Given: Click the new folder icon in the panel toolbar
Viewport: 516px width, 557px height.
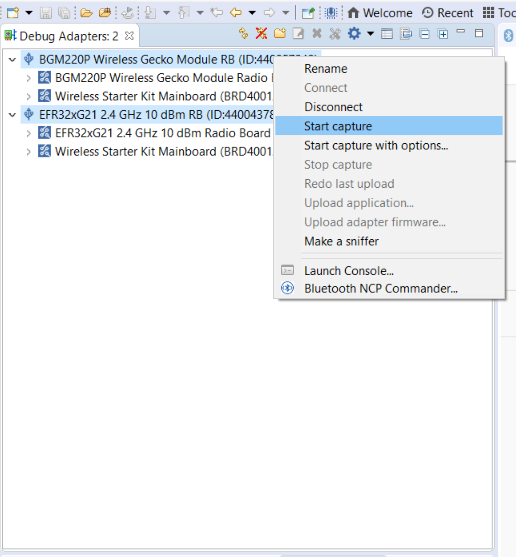Looking at the screenshot, I should (280, 33).
